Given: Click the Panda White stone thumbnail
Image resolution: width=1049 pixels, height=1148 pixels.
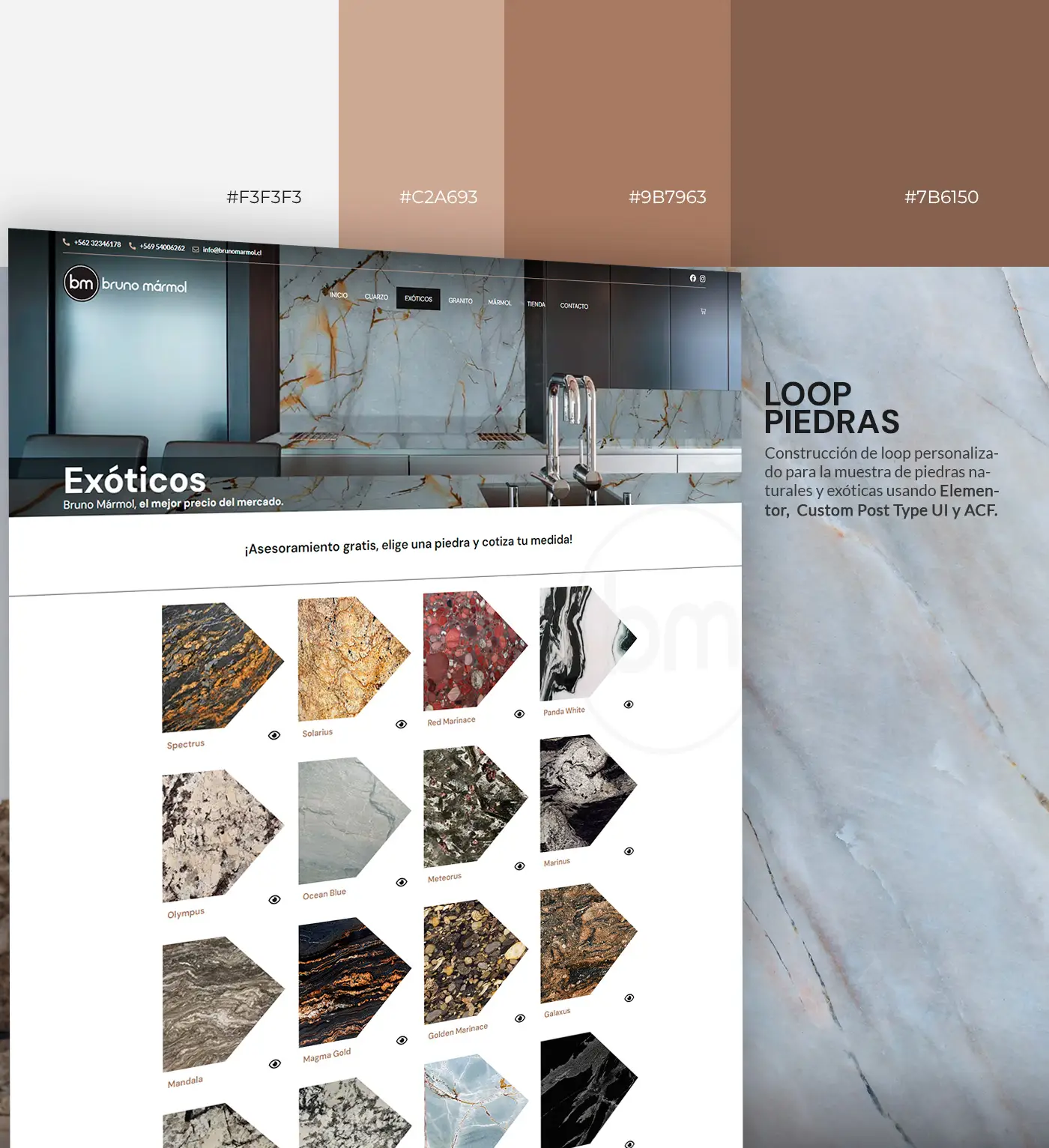Looking at the screenshot, I should coord(587,643).
